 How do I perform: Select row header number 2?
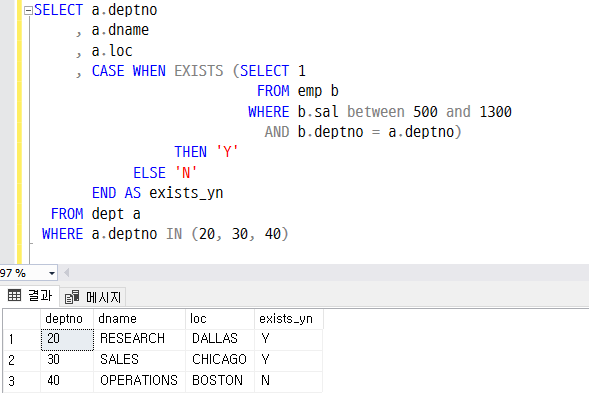click(x=22, y=360)
